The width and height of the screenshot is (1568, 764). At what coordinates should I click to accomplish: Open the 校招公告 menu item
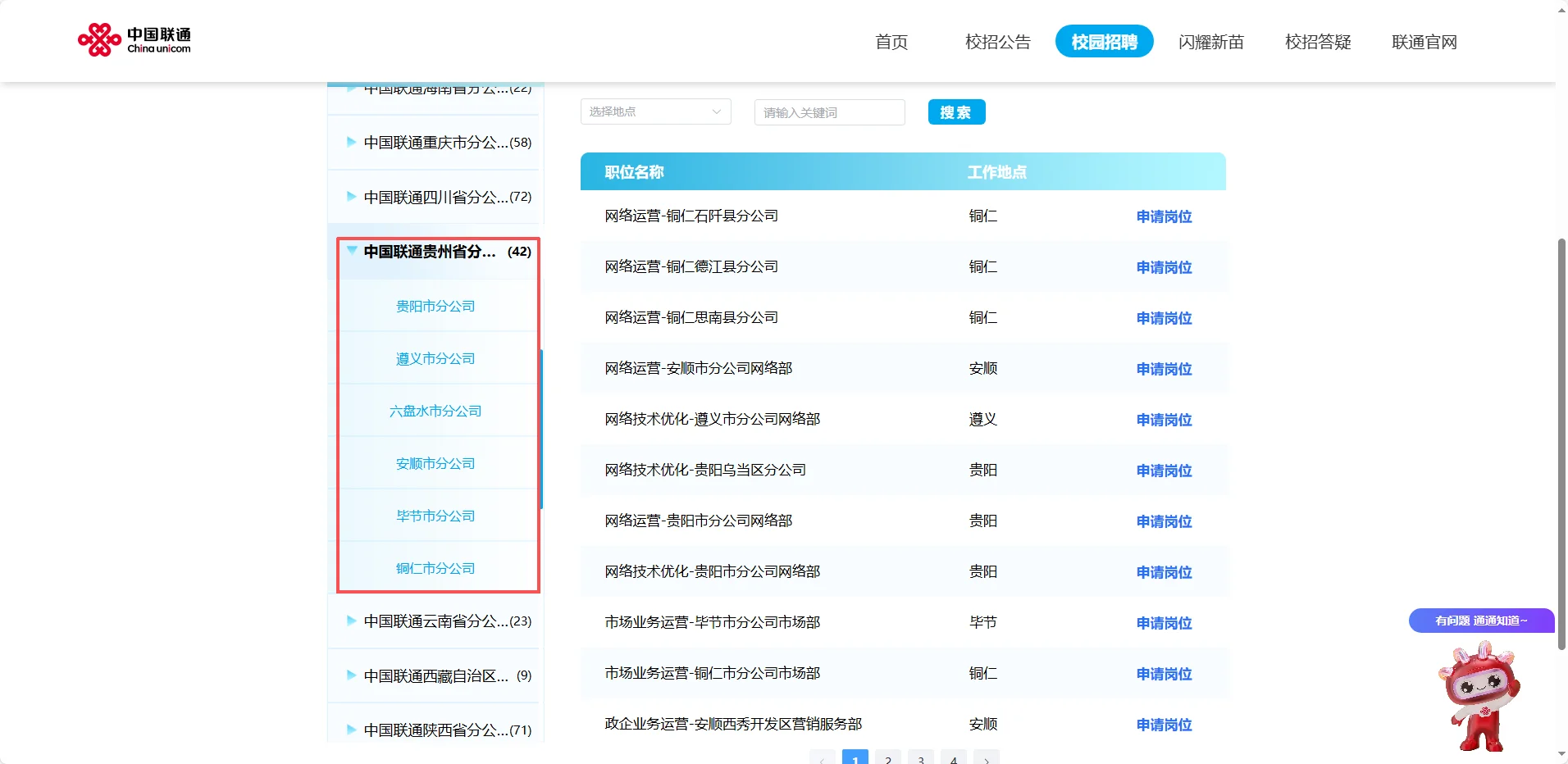coord(998,42)
